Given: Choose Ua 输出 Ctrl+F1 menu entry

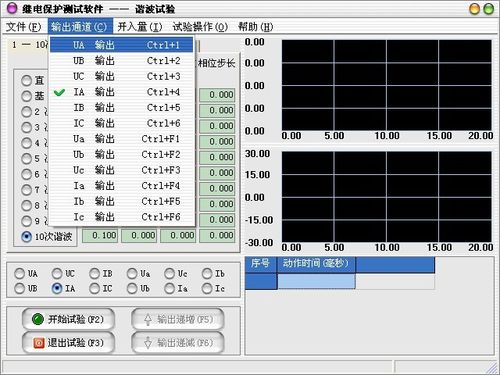Looking at the screenshot, I should 122,139.
